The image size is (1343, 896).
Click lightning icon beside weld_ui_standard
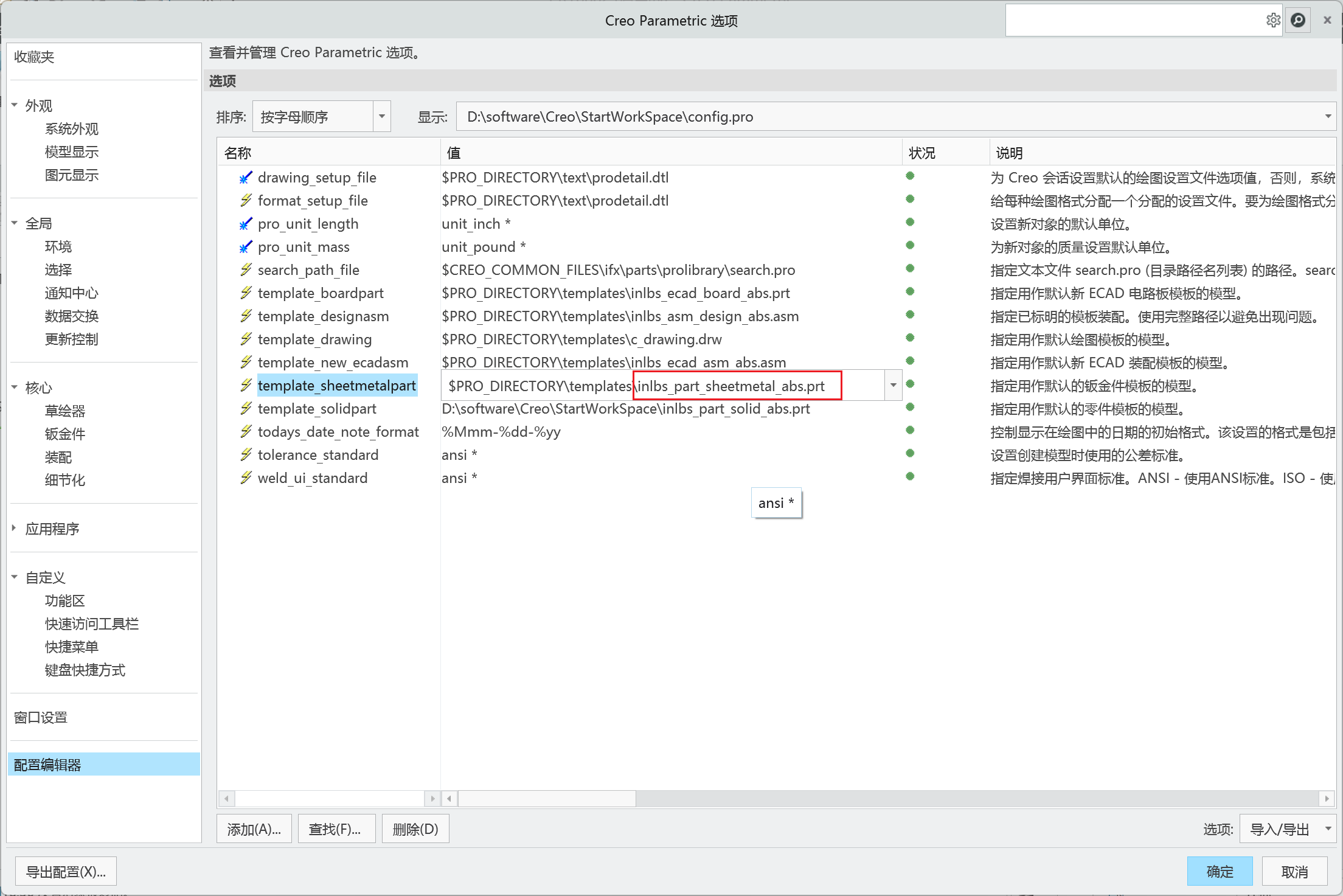tap(246, 478)
